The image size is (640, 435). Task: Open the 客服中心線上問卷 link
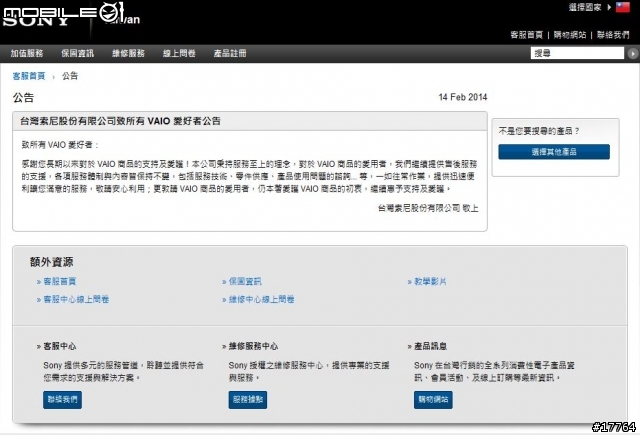[x=76, y=299]
